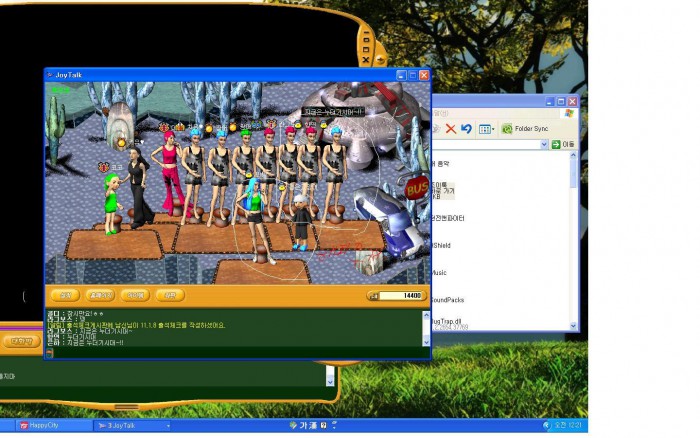Open the Explorer address bar dropdown
The width and height of the screenshot is (700, 438).
click(544, 145)
